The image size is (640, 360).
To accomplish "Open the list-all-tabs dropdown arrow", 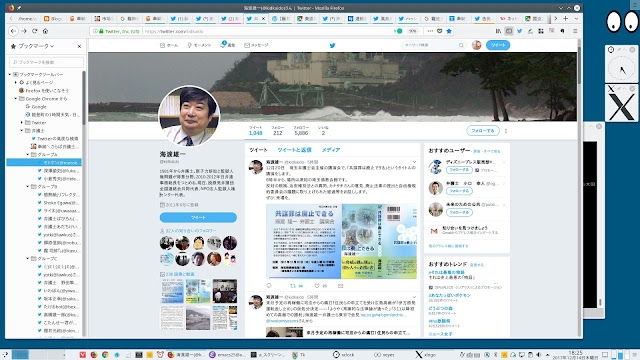I will 576,18.
